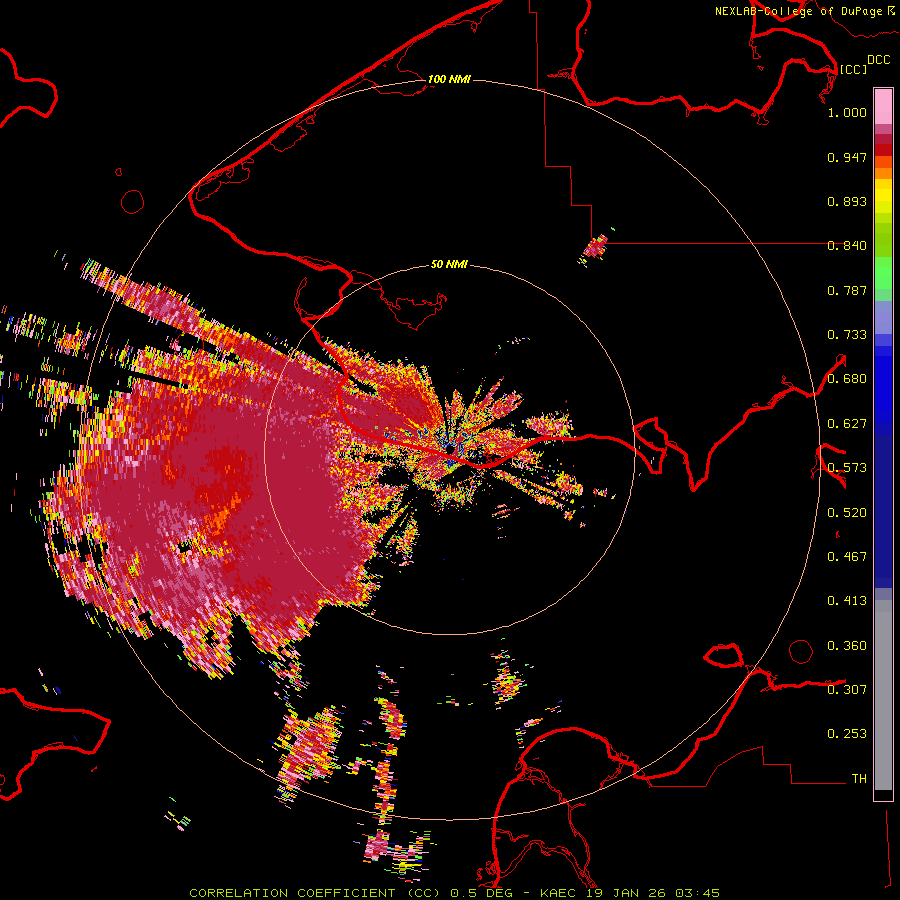Image resolution: width=900 pixels, height=900 pixels.
Task: Select the 0.787 scale value
Action: 847,290
